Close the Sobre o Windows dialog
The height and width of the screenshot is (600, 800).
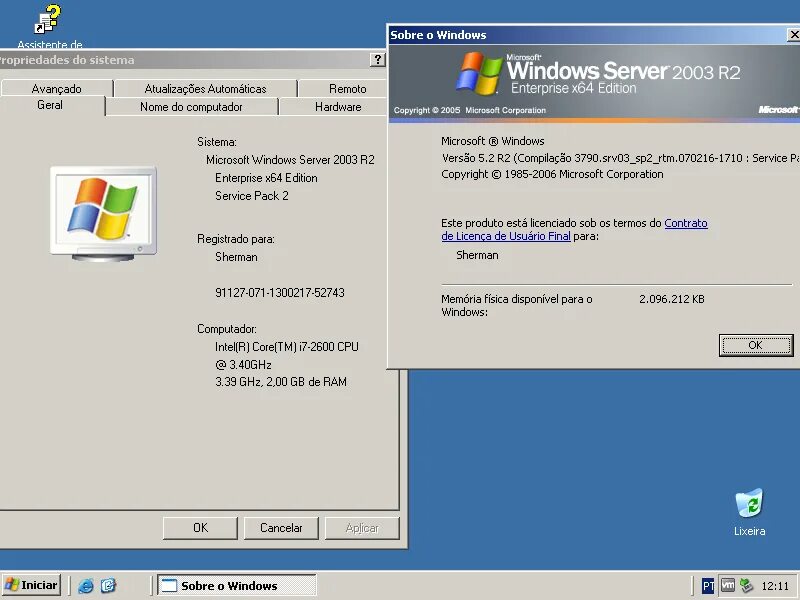click(x=794, y=35)
